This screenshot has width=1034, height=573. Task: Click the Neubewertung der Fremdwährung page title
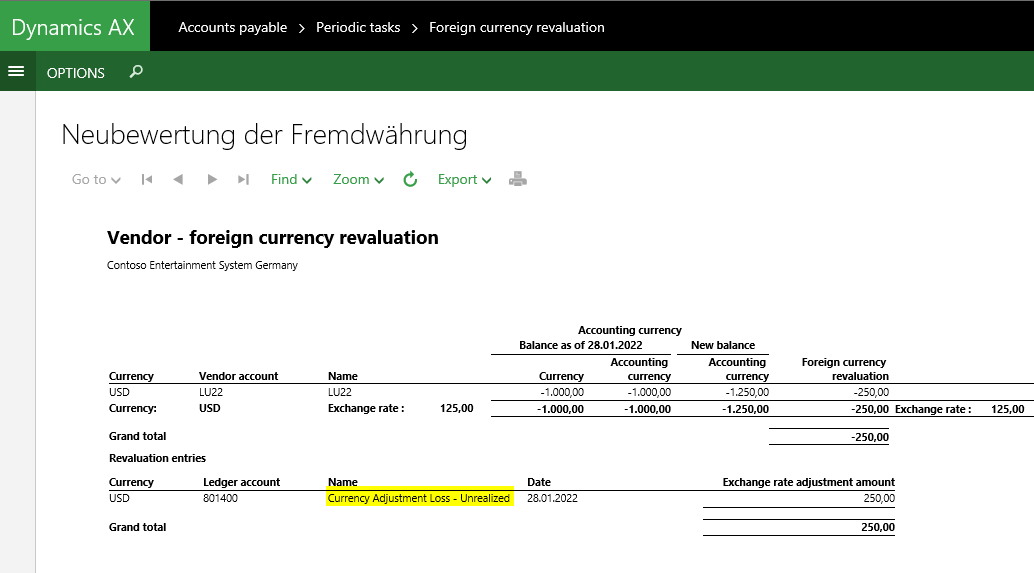[x=264, y=135]
